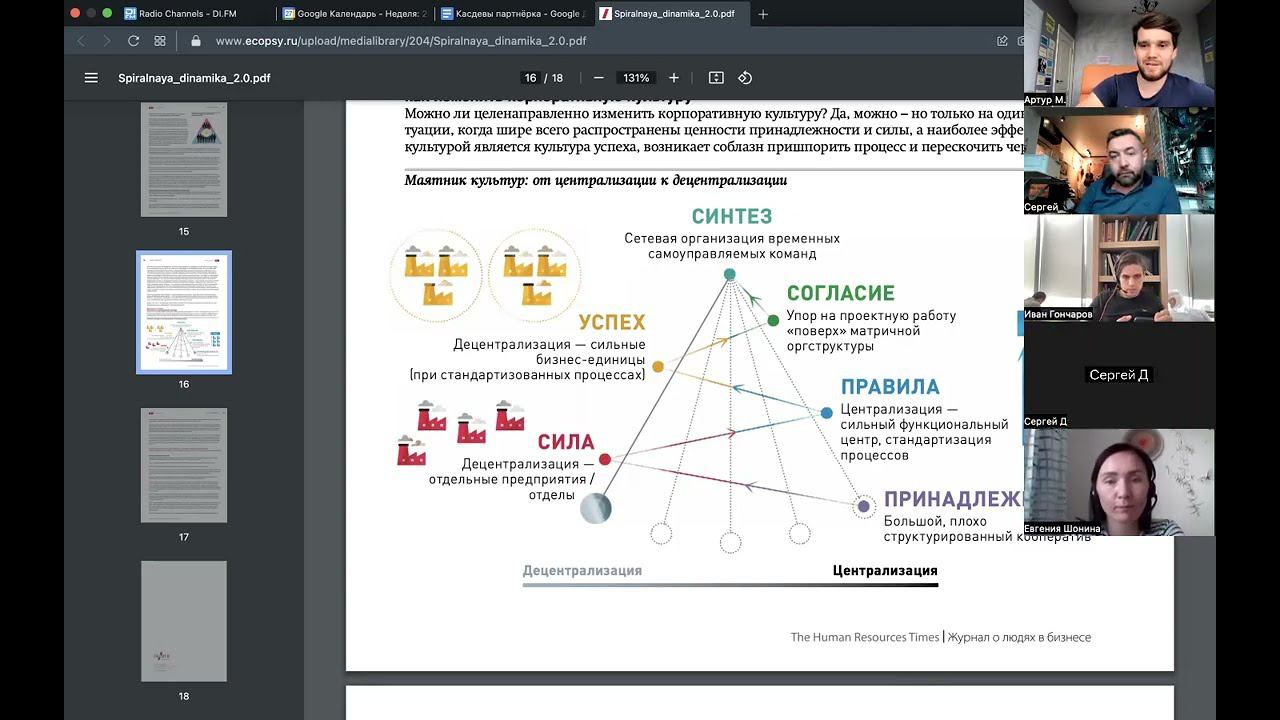Click the document title Spiralnaya_dinamika_2.0.pdf in toolbar
1280x720 pixels.
[194, 78]
